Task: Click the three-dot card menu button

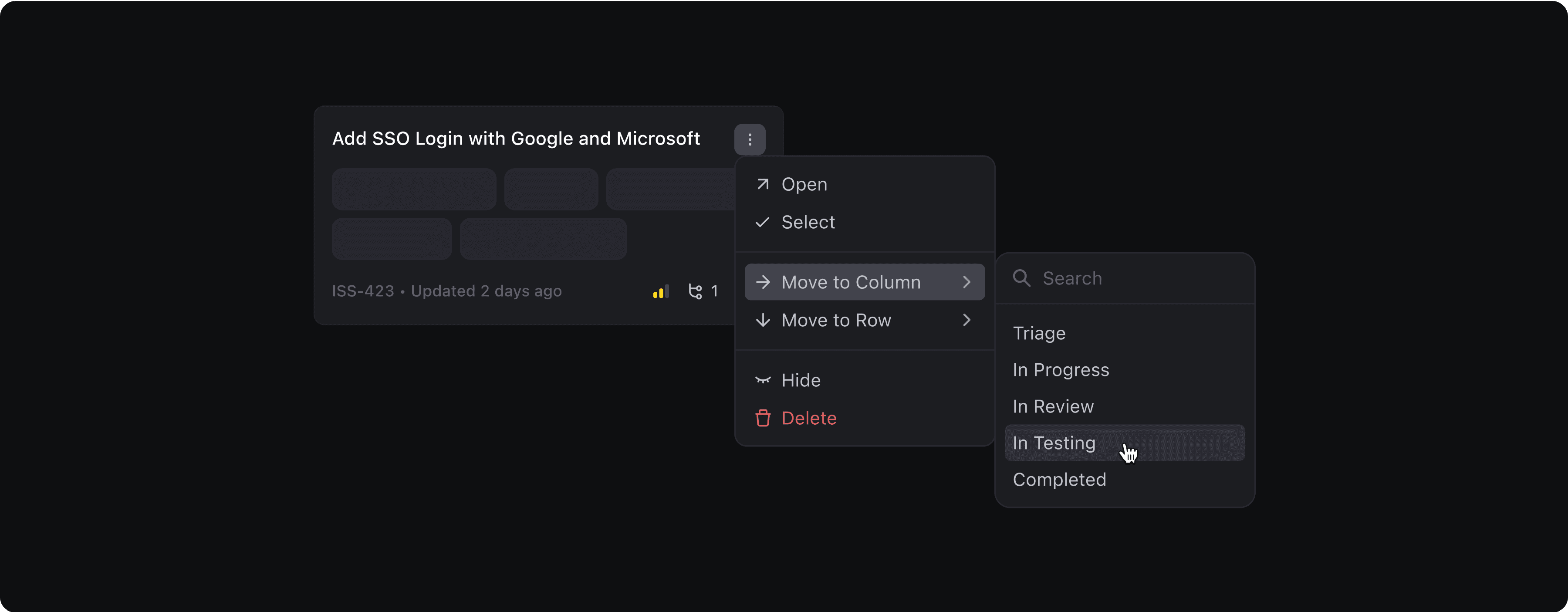Action: coord(749,139)
